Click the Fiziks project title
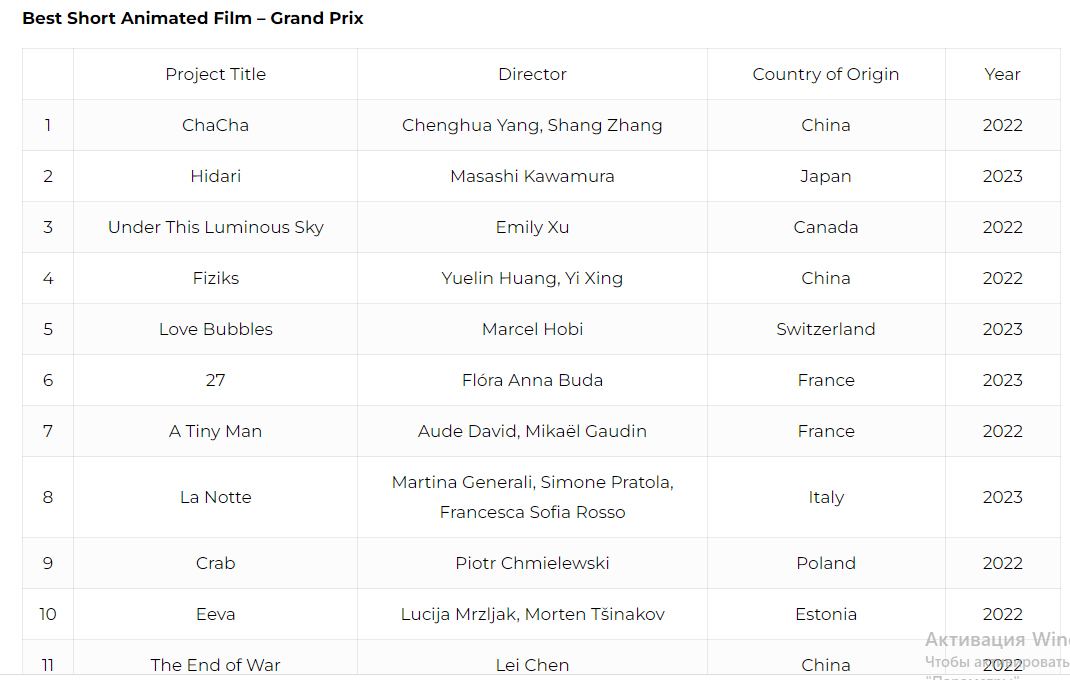The height and width of the screenshot is (680, 1070). click(215, 278)
